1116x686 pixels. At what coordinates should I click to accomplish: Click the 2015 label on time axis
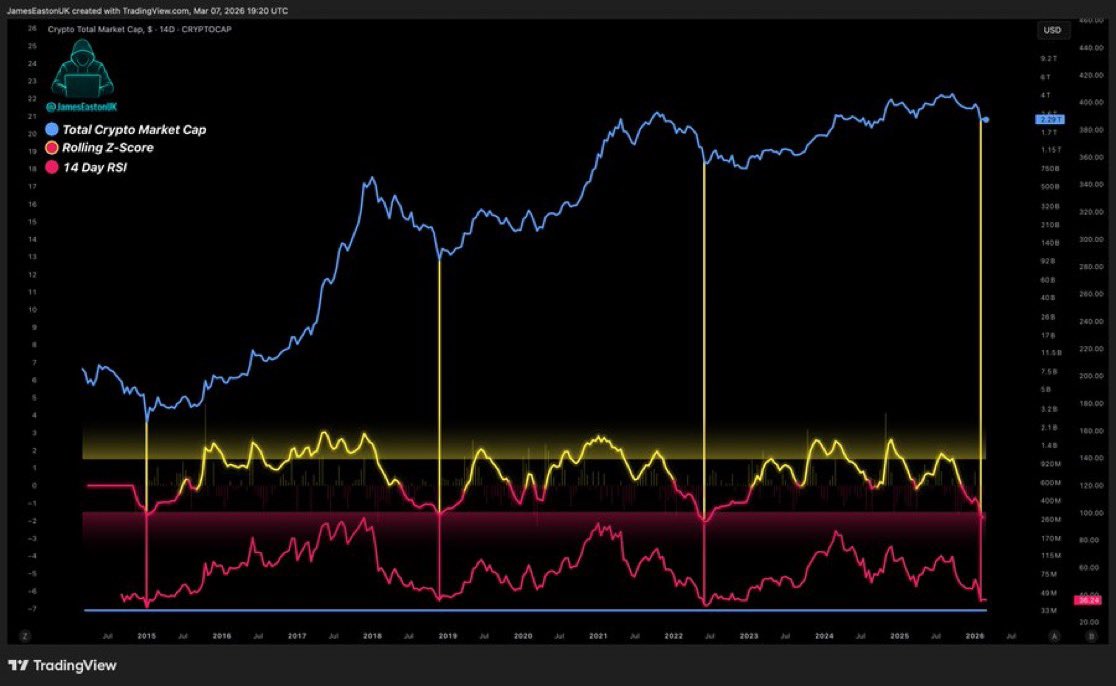(146, 636)
